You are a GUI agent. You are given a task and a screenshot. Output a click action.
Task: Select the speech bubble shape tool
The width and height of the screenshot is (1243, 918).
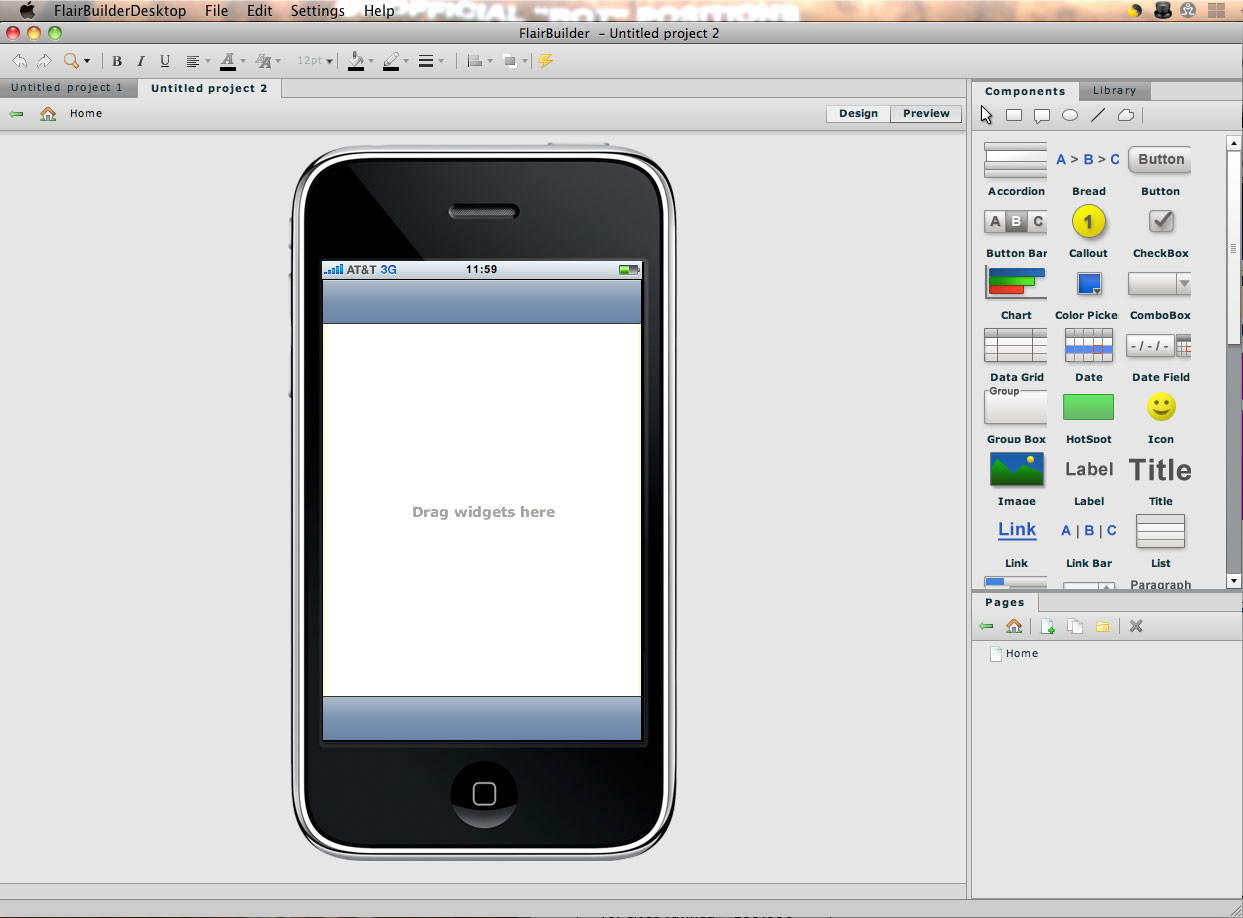(1042, 116)
